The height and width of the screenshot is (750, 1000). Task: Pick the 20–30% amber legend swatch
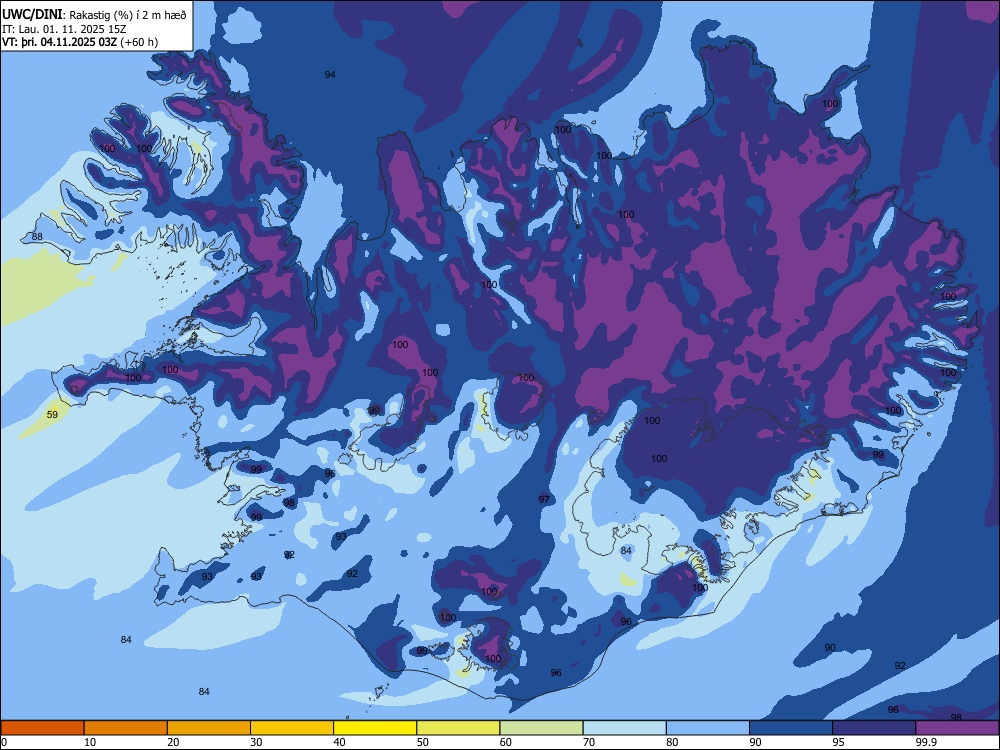pos(209,728)
